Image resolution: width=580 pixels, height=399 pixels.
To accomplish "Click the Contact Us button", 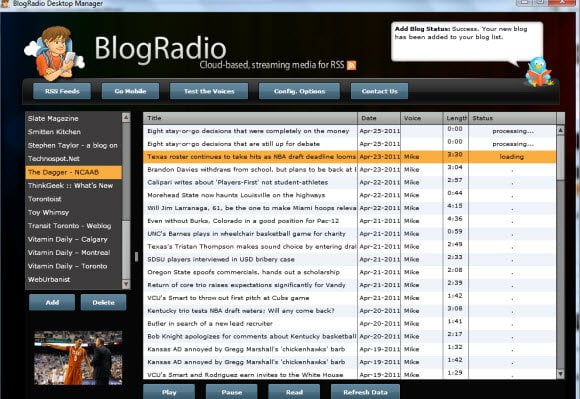I will tap(380, 91).
